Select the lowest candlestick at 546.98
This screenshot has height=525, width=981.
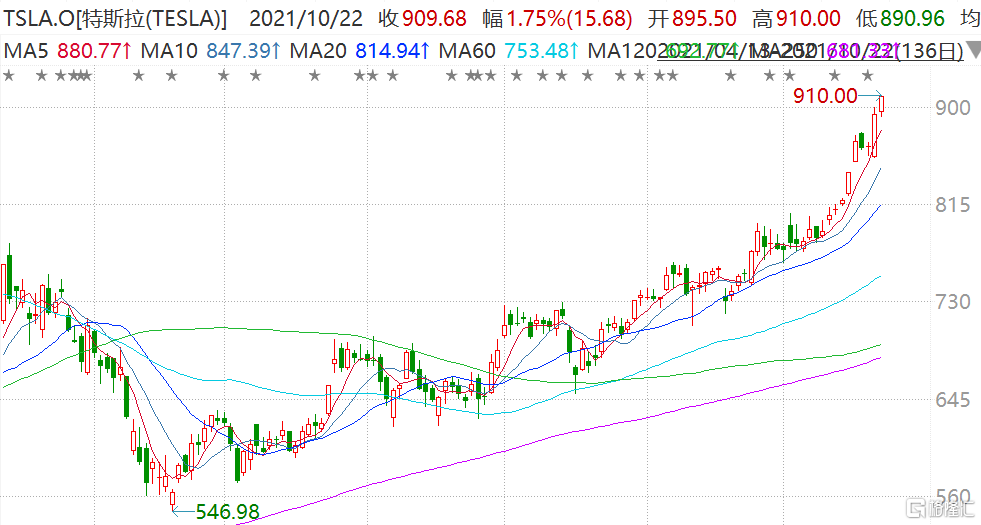coord(173,499)
